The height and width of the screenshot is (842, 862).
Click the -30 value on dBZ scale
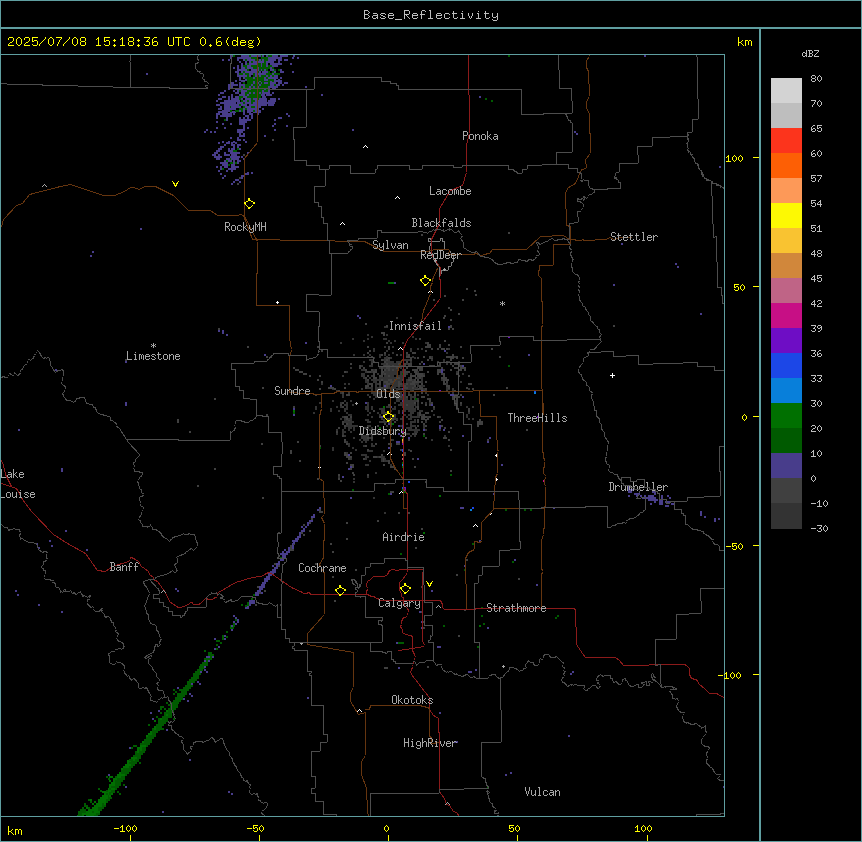tap(819, 528)
